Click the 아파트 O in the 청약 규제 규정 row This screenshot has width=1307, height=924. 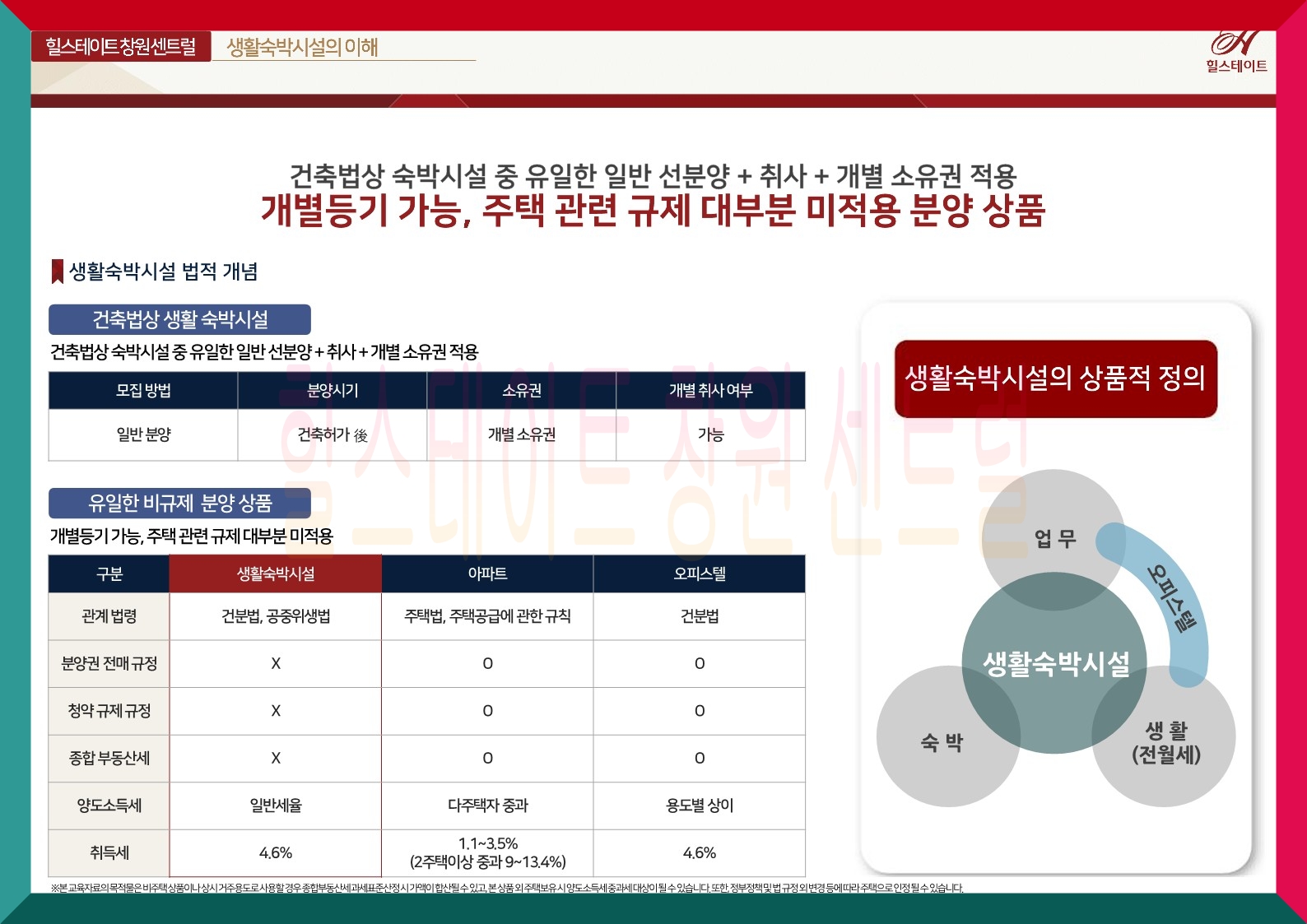point(487,711)
